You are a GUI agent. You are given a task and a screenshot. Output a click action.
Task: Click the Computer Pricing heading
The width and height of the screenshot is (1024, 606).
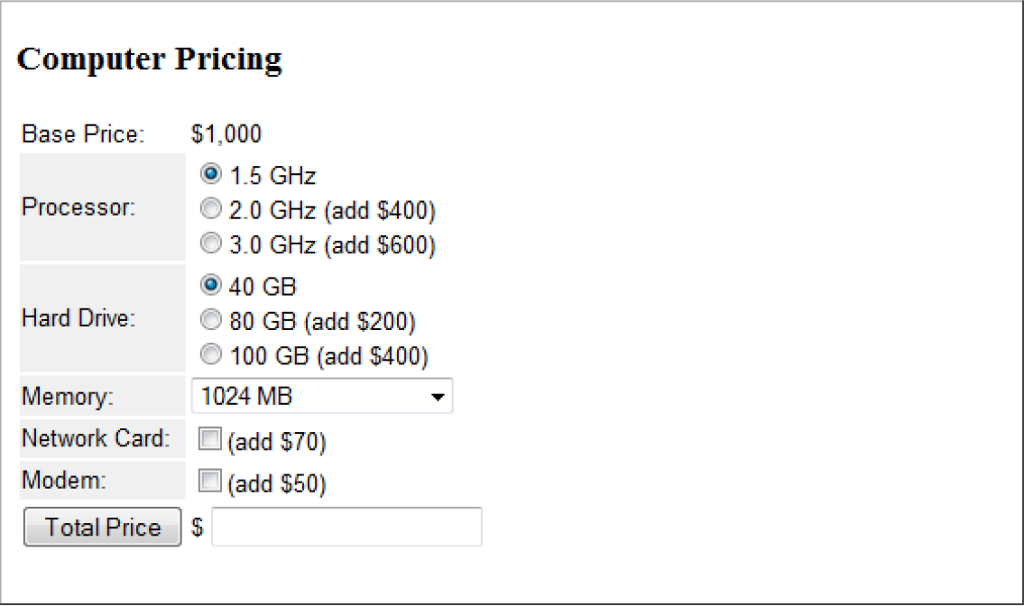150,59
